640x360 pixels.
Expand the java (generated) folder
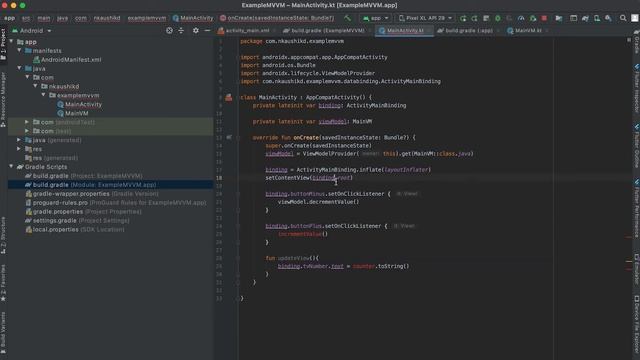point(19,140)
